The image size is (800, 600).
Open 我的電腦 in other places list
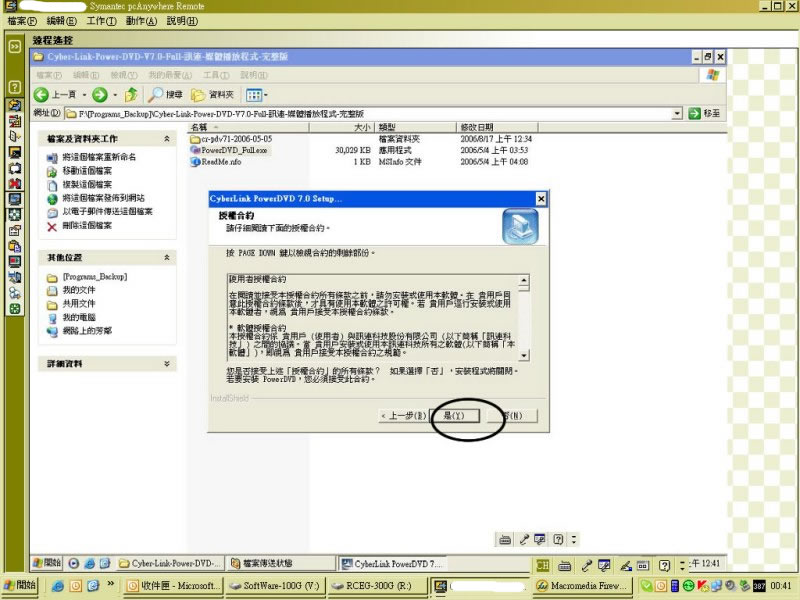click(x=79, y=317)
